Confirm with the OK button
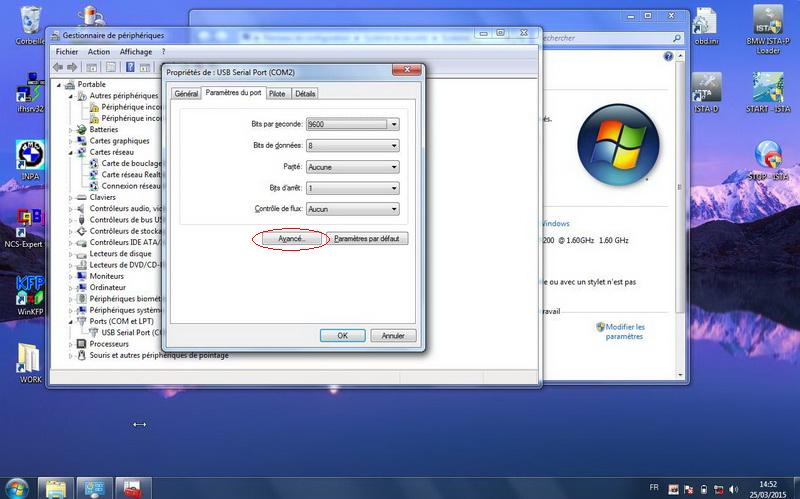The width and height of the screenshot is (800, 499). pyautogui.click(x=342, y=336)
